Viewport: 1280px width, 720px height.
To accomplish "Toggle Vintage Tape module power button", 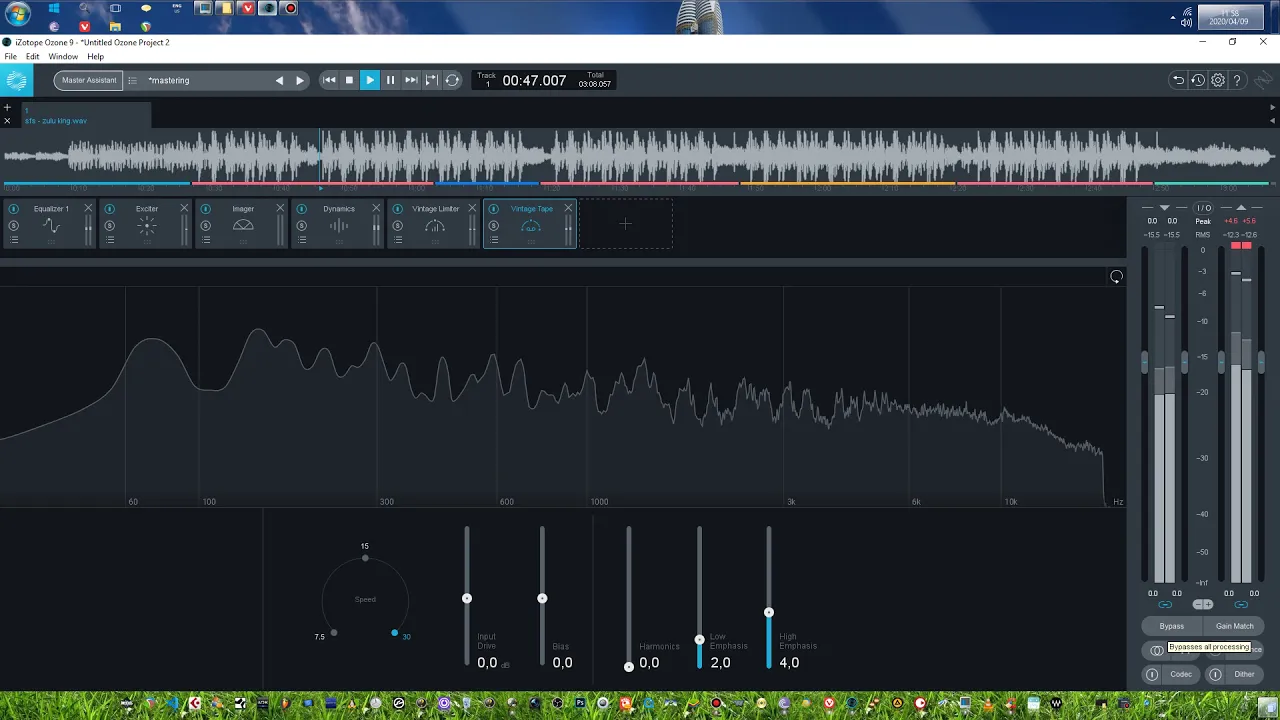I will click(x=494, y=209).
